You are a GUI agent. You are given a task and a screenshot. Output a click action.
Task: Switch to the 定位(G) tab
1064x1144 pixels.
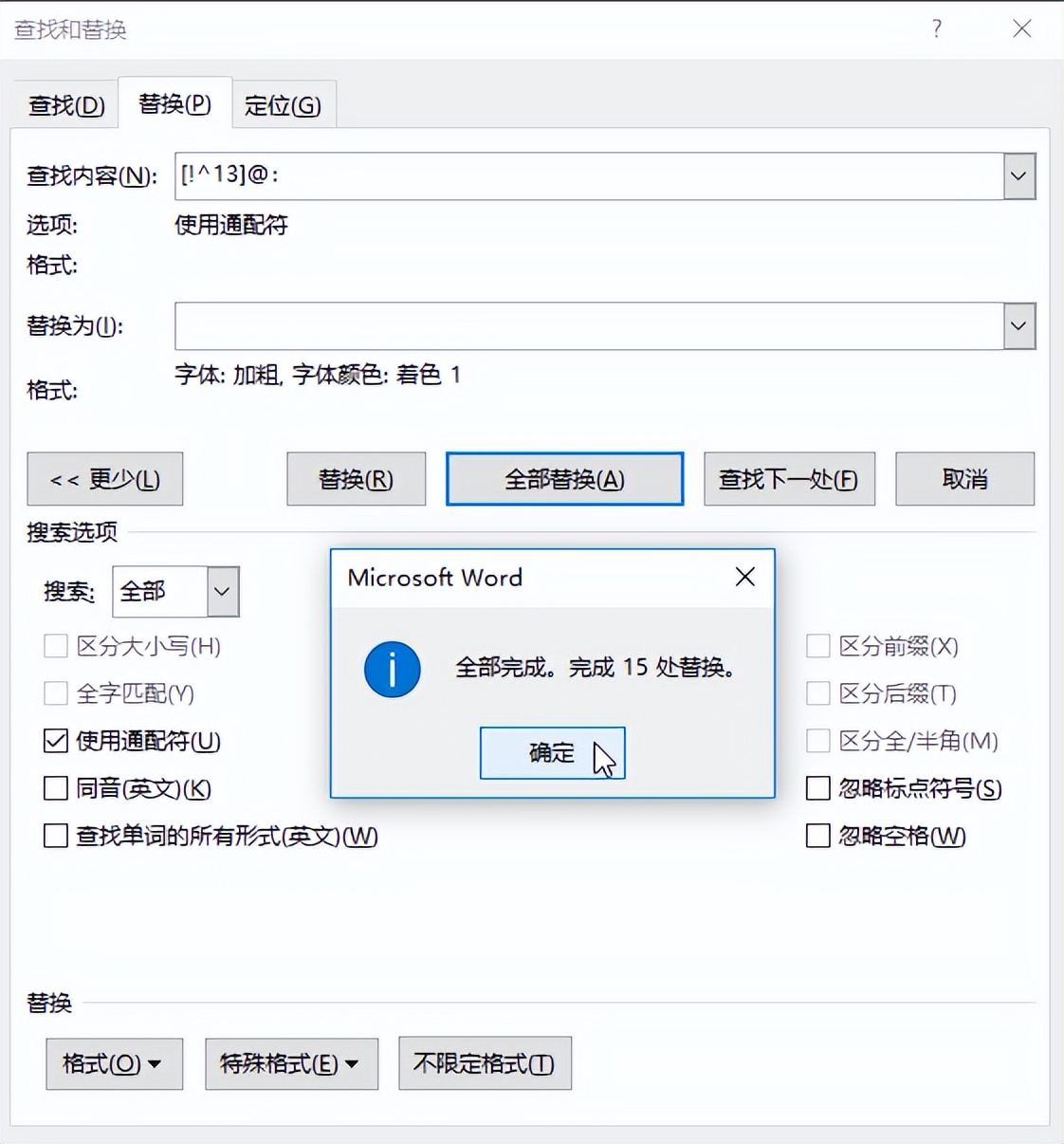click(x=284, y=104)
